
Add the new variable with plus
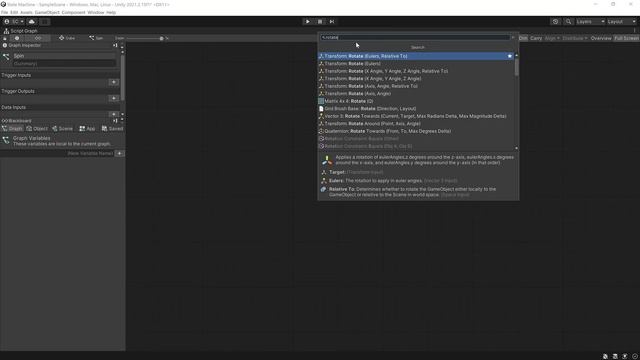click(120, 153)
